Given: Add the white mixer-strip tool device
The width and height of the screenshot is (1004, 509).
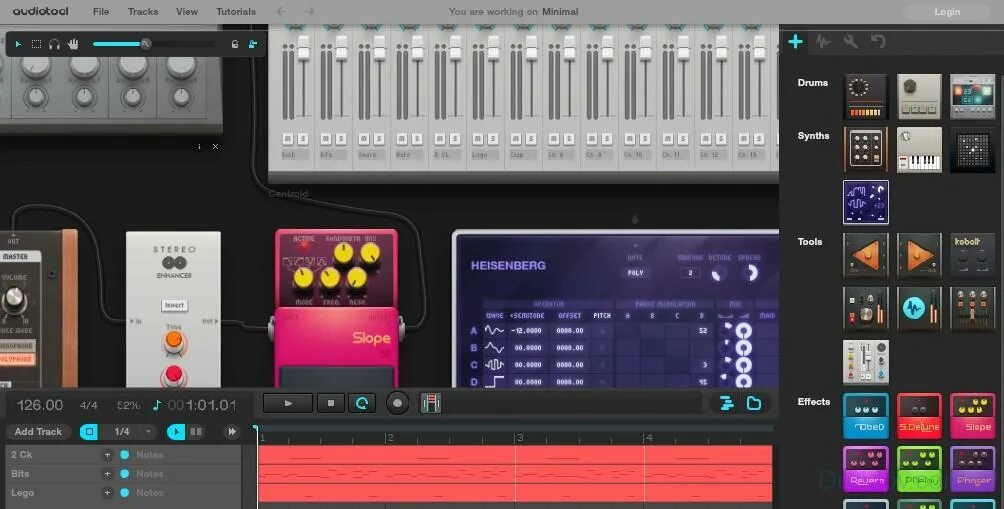Looking at the screenshot, I should [866, 362].
